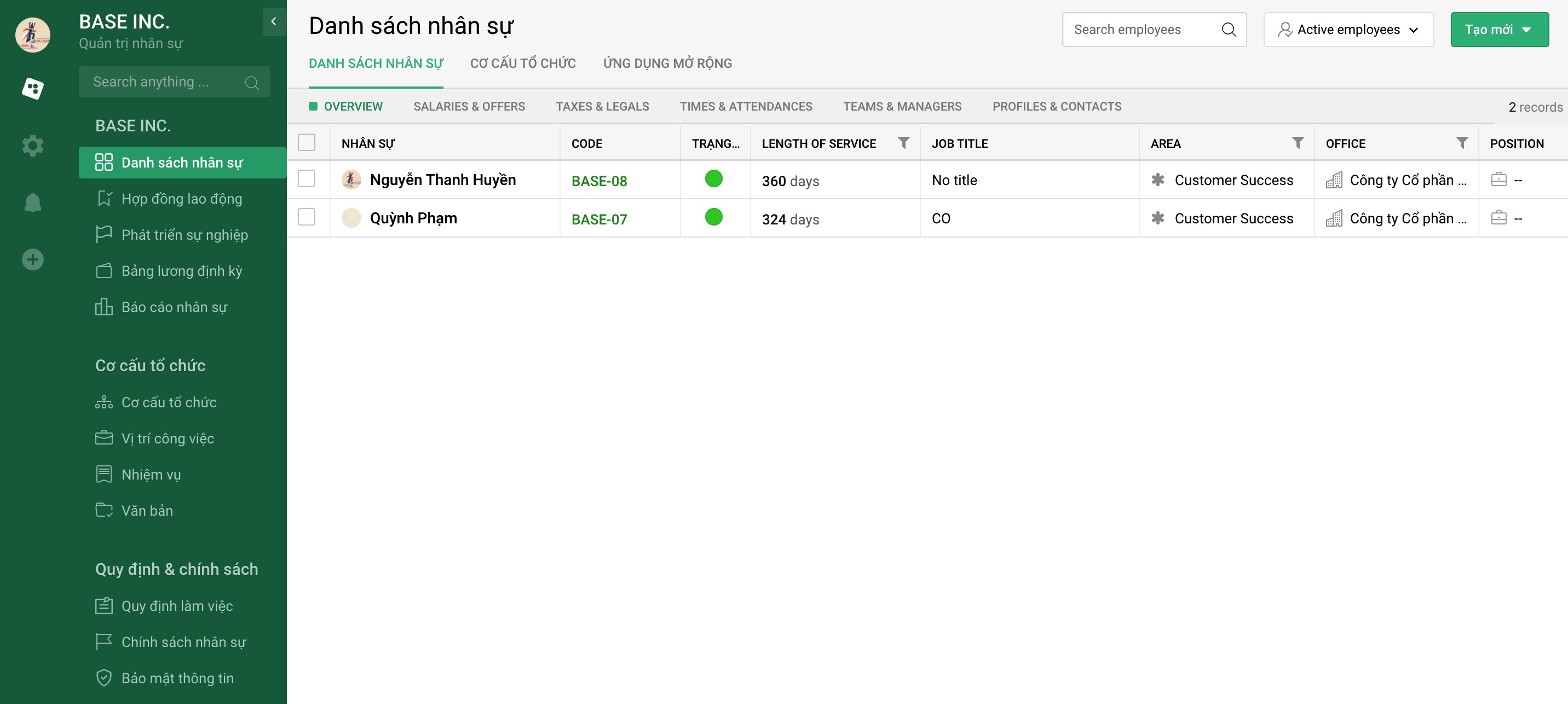Screen dimensions: 1568x704
Task: Click the search magnifier in Search employees
Action: click(1229, 30)
